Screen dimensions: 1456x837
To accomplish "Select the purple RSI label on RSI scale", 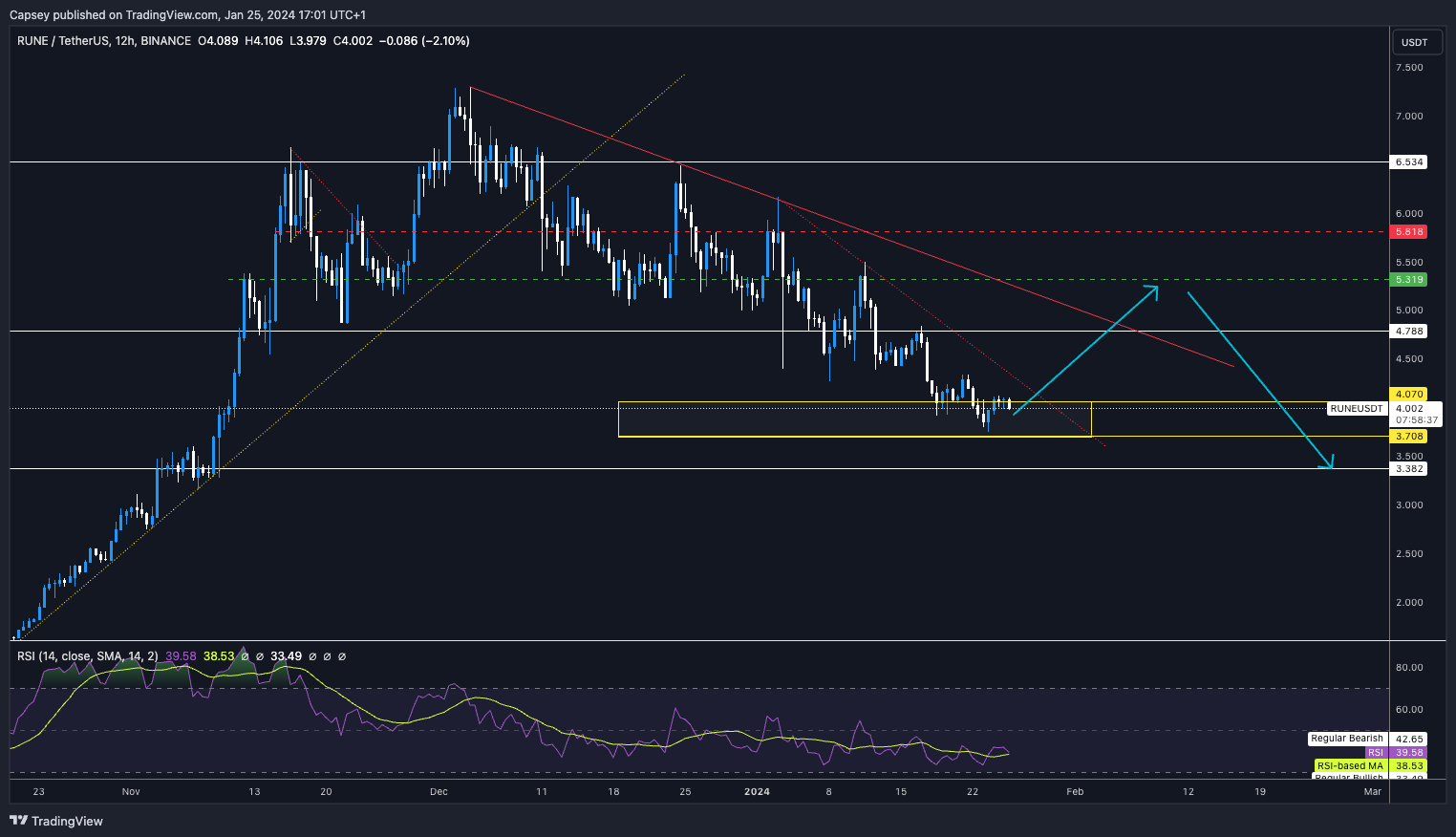I will (1375, 753).
